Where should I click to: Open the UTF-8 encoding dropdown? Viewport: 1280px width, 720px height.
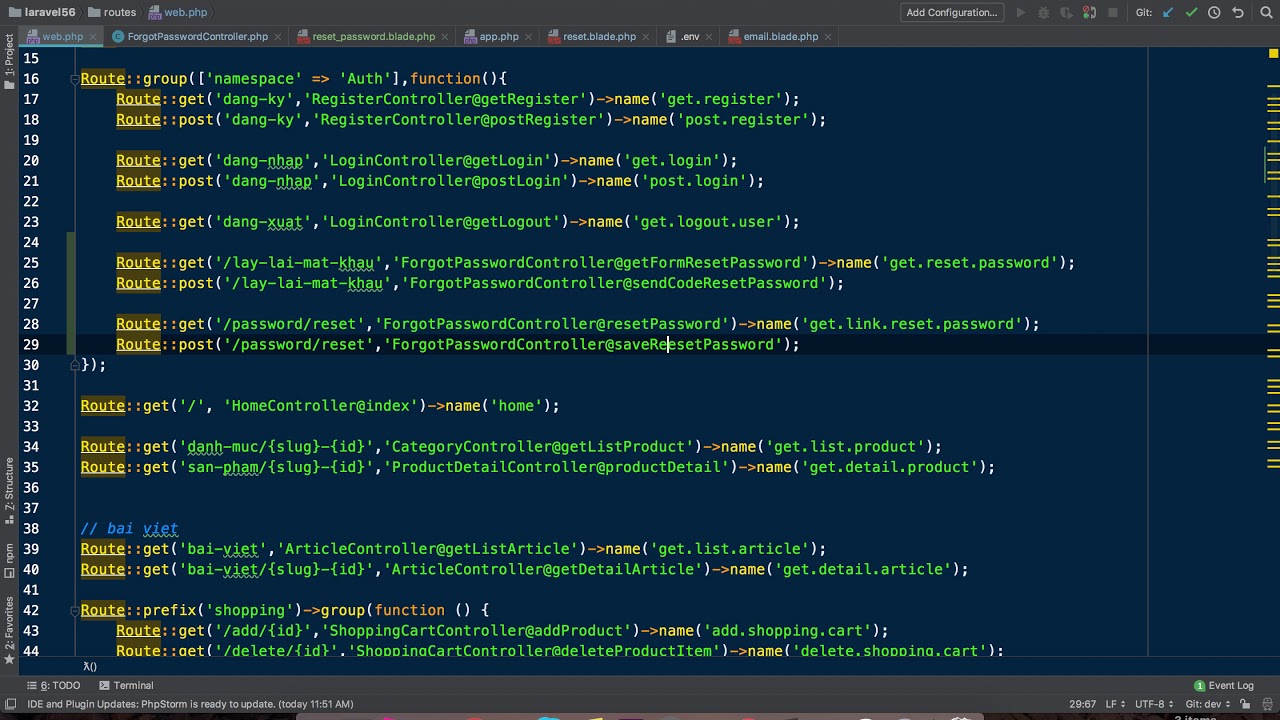pos(1152,704)
